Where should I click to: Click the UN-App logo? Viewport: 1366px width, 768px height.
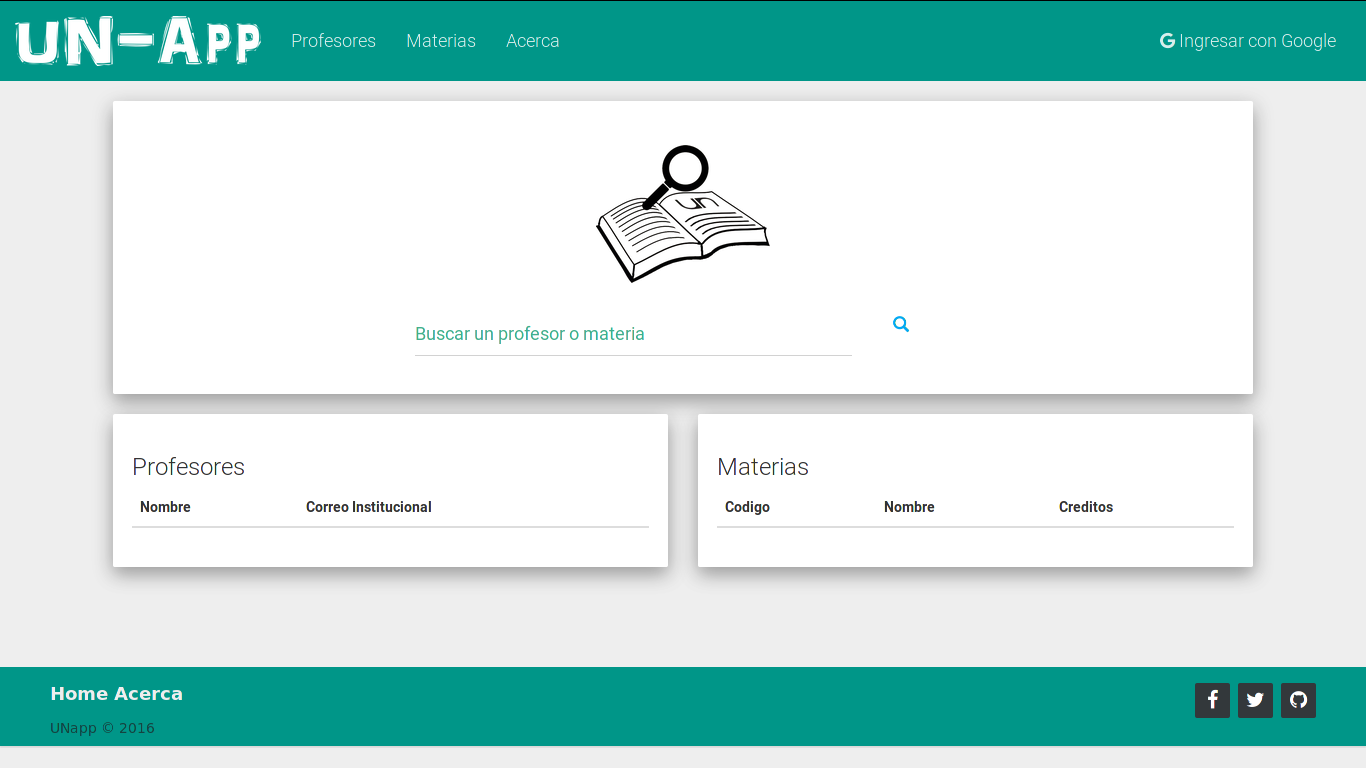click(x=138, y=41)
